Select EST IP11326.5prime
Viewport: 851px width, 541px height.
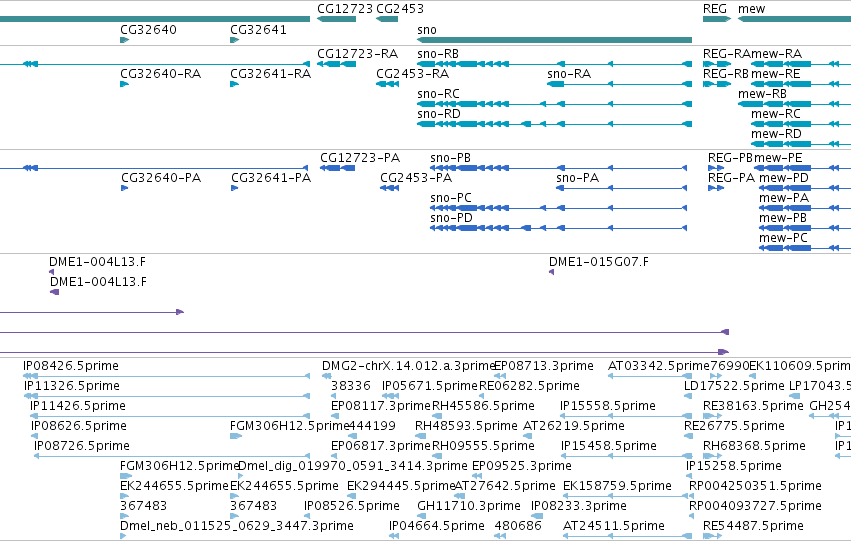click(167, 396)
